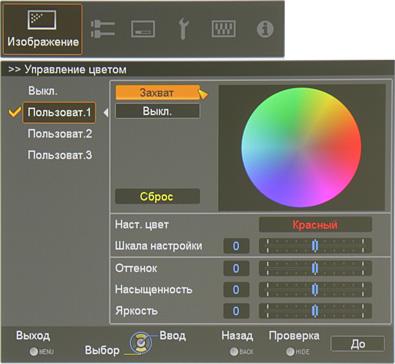Click the Наст. цвет label
Screen dimensions: 395x364
[x=142, y=224]
